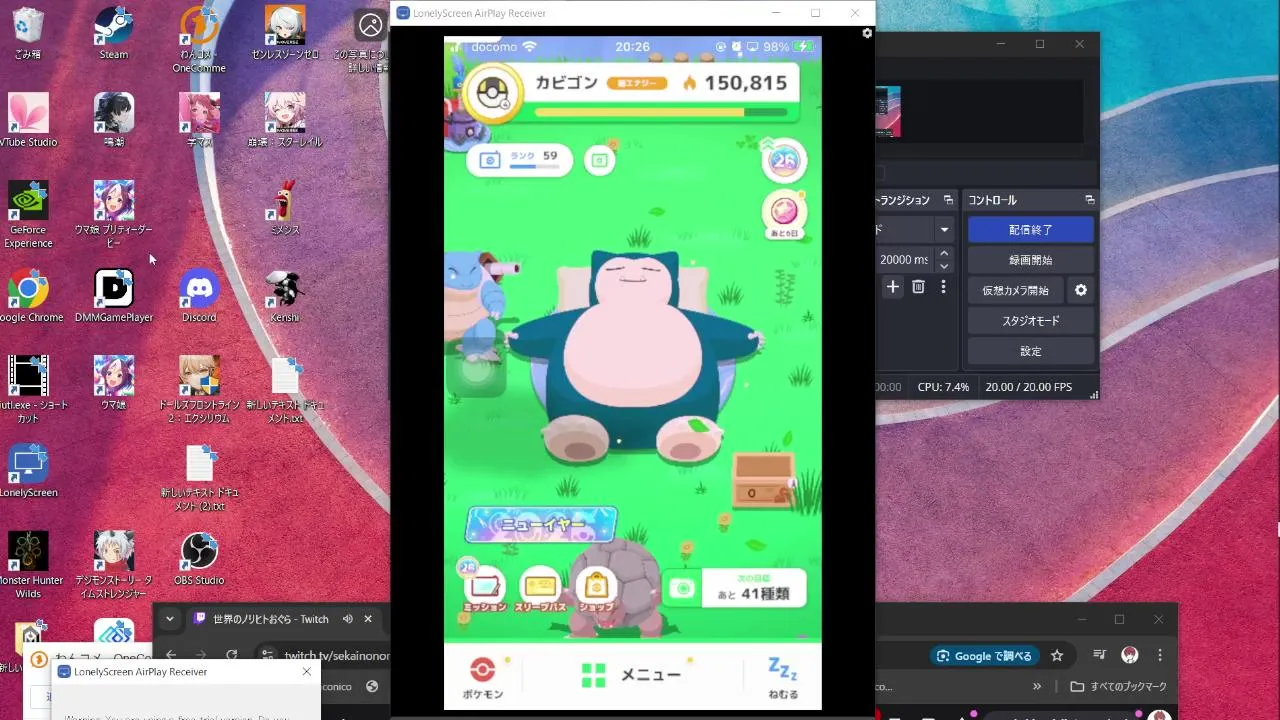The width and height of the screenshot is (1280, 720).
Task: Open the Kenshi game shortcut
Action: pyautogui.click(x=285, y=295)
